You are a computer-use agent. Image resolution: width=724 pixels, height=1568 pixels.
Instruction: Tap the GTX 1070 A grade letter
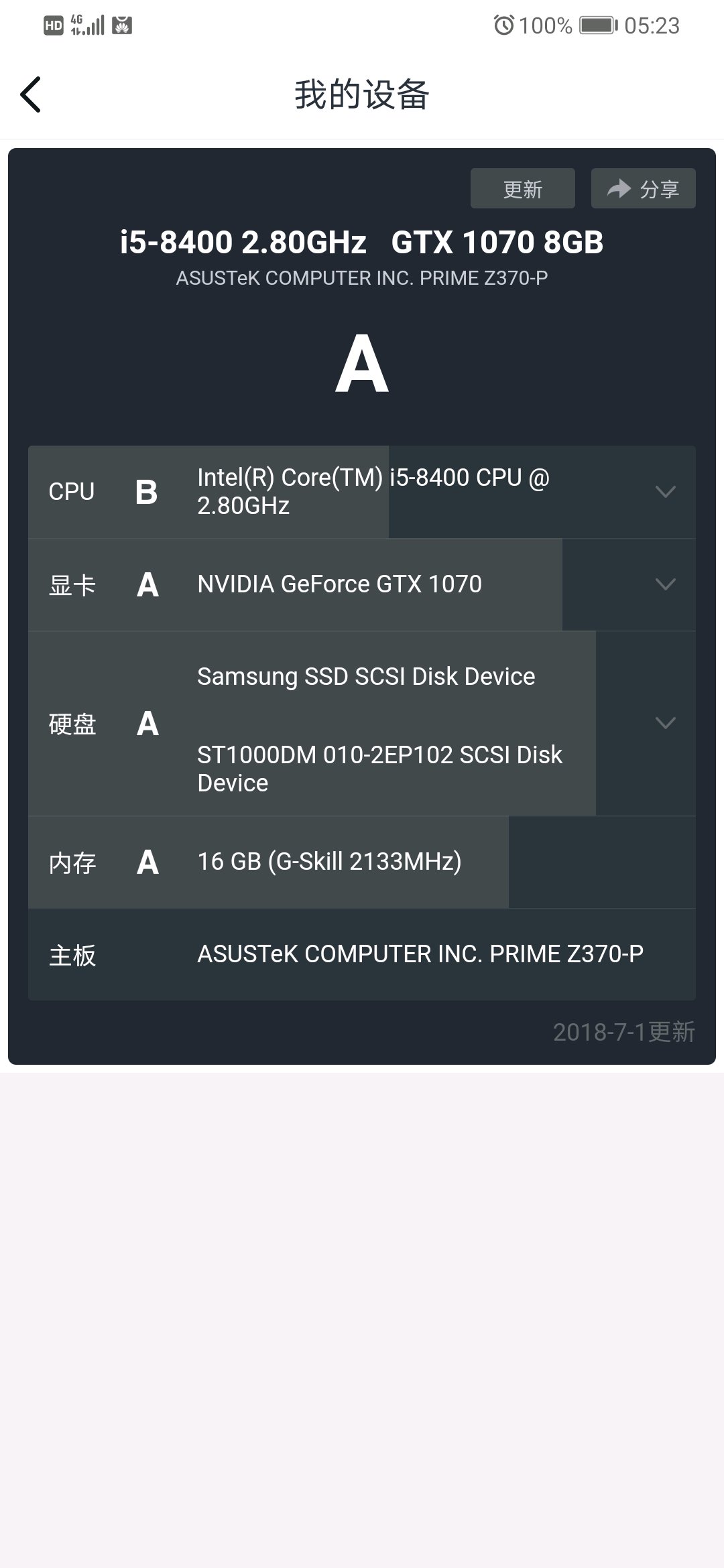coord(147,585)
